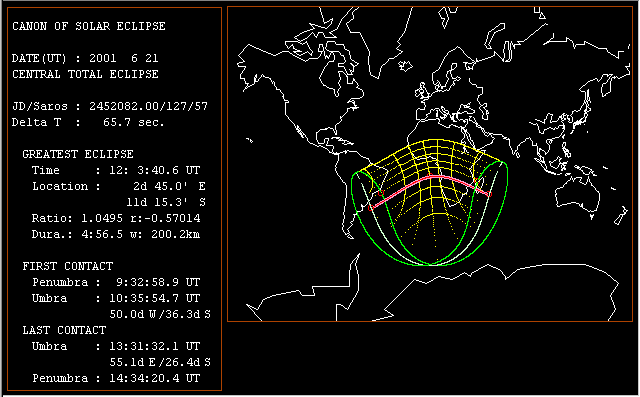640x397 pixels.
Task: Click the 11d 15.3' S latitude value
Action: (x=166, y=202)
